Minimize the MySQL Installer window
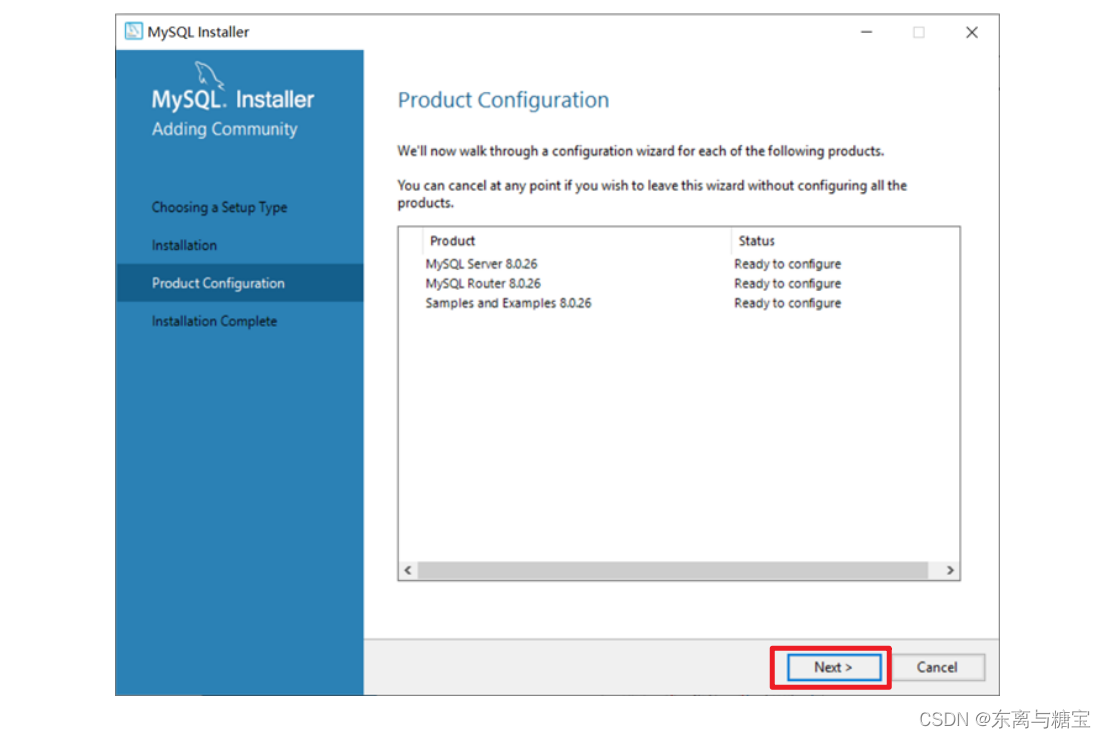This screenshot has height=738, width=1106. point(866,32)
